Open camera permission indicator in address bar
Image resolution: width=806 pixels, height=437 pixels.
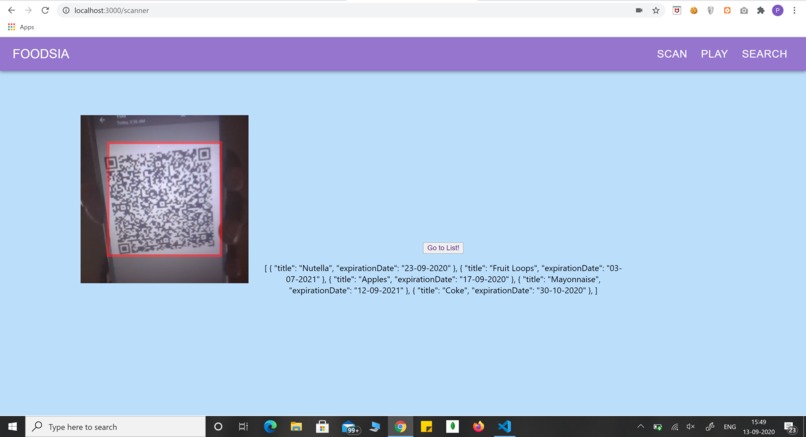(639, 10)
